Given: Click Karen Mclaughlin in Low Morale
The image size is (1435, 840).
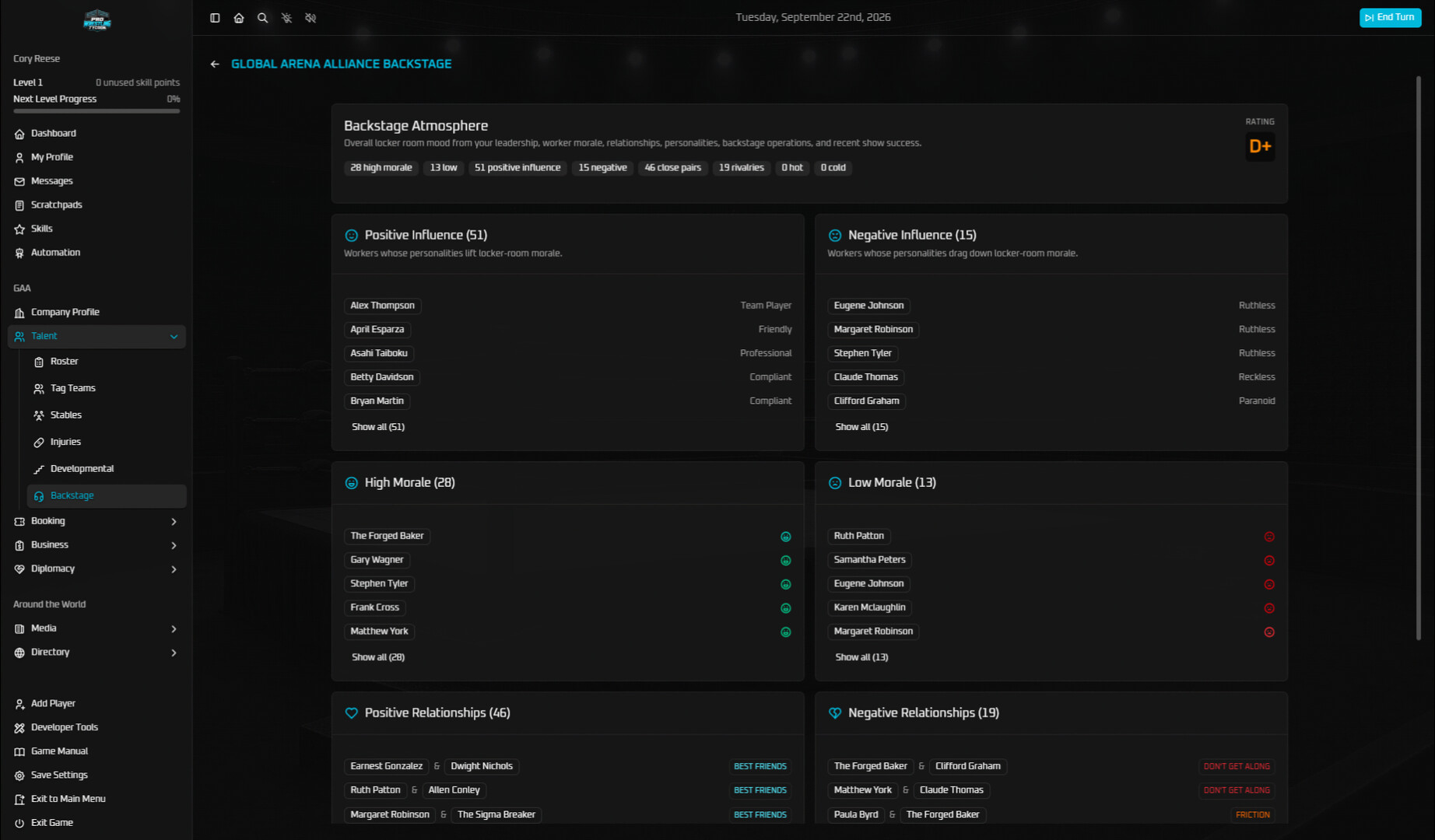Looking at the screenshot, I should (870, 607).
